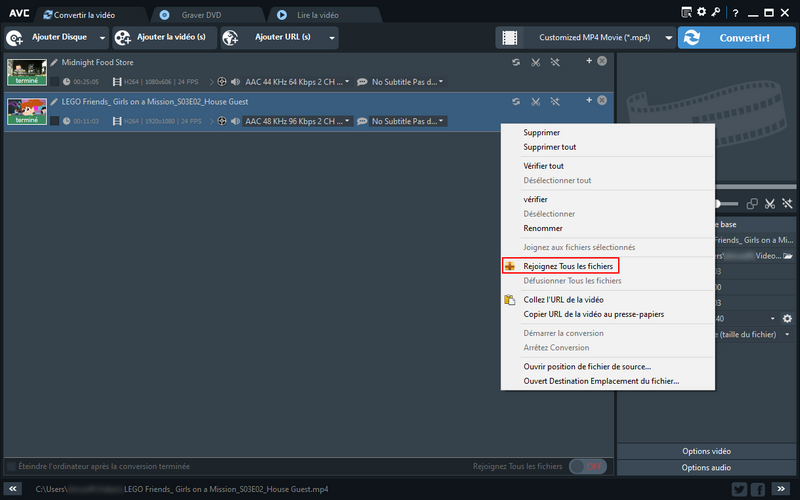The width and height of the screenshot is (800, 500).
Task: Open the Facebook share icon
Action: pyautogui.click(x=758, y=489)
